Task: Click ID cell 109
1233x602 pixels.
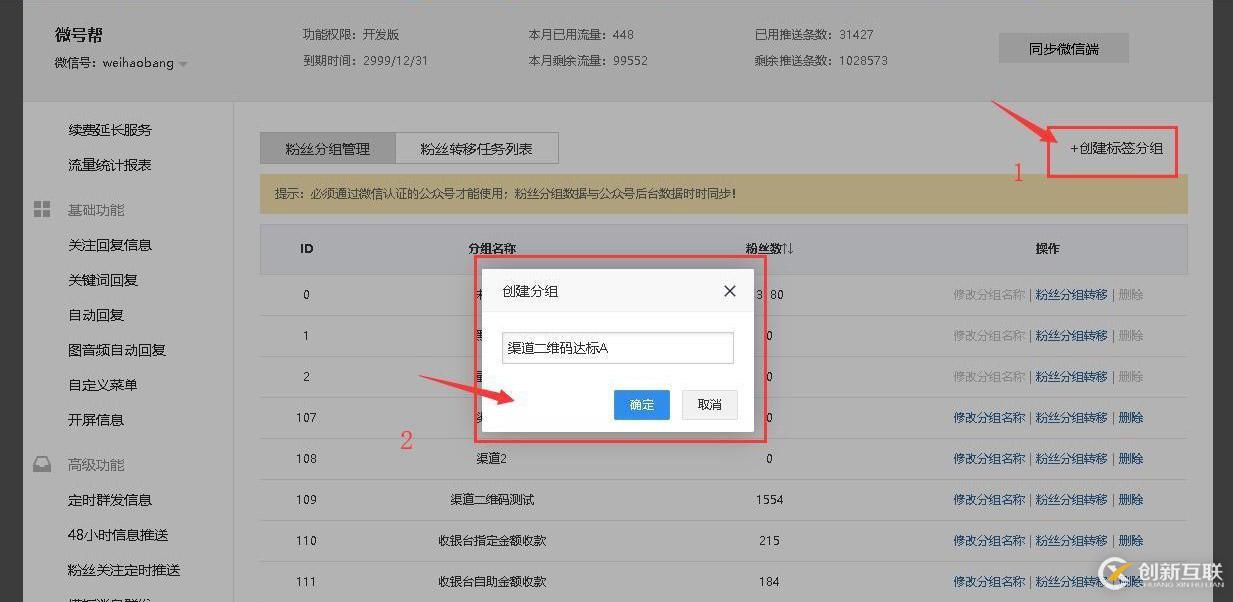Action: (306, 499)
